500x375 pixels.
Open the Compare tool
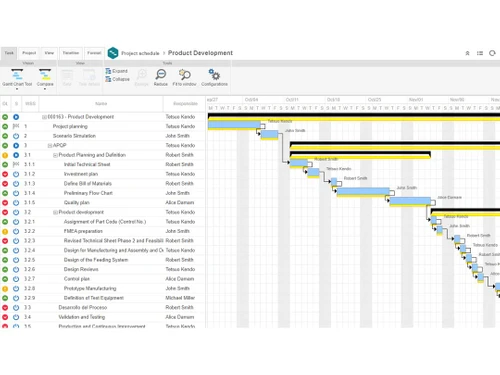click(x=45, y=77)
